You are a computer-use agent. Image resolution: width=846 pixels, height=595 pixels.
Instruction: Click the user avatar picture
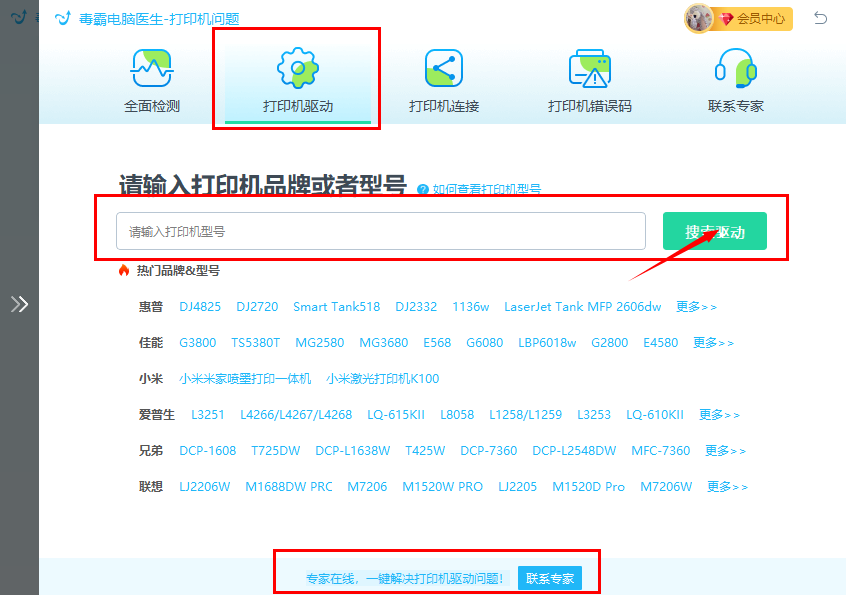pyautogui.click(x=699, y=18)
